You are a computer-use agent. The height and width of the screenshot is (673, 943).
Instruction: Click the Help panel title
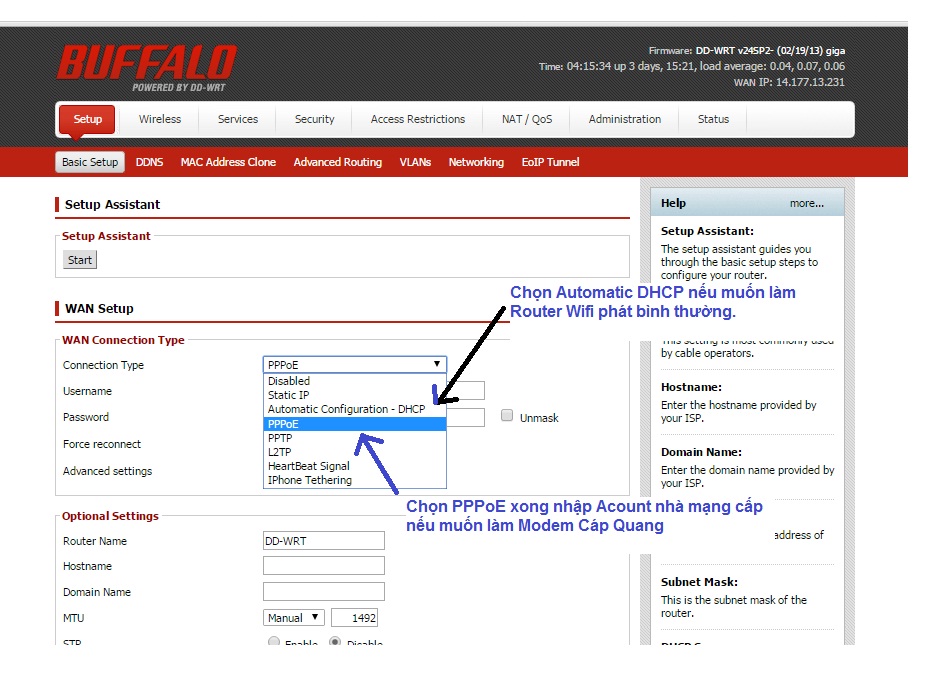pos(673,203)
